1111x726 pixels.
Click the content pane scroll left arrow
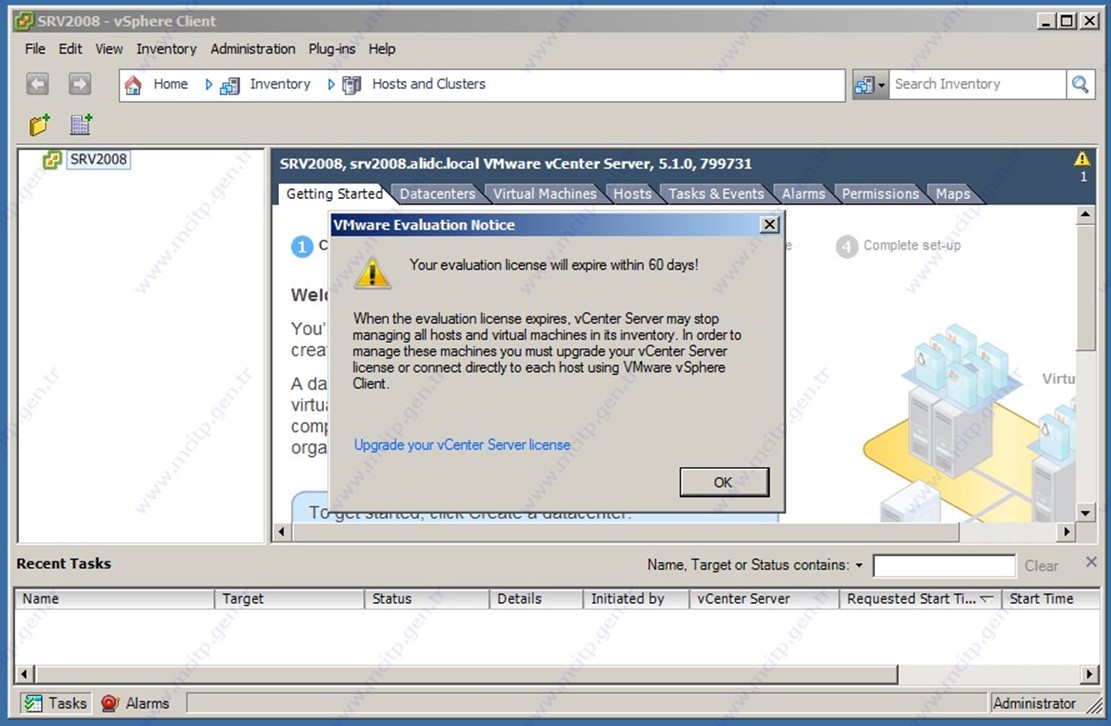(x=282, y=531)
